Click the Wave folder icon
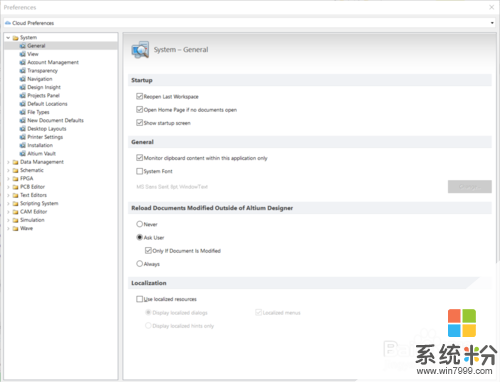500x382 pixels. click(x=15, y=229)
